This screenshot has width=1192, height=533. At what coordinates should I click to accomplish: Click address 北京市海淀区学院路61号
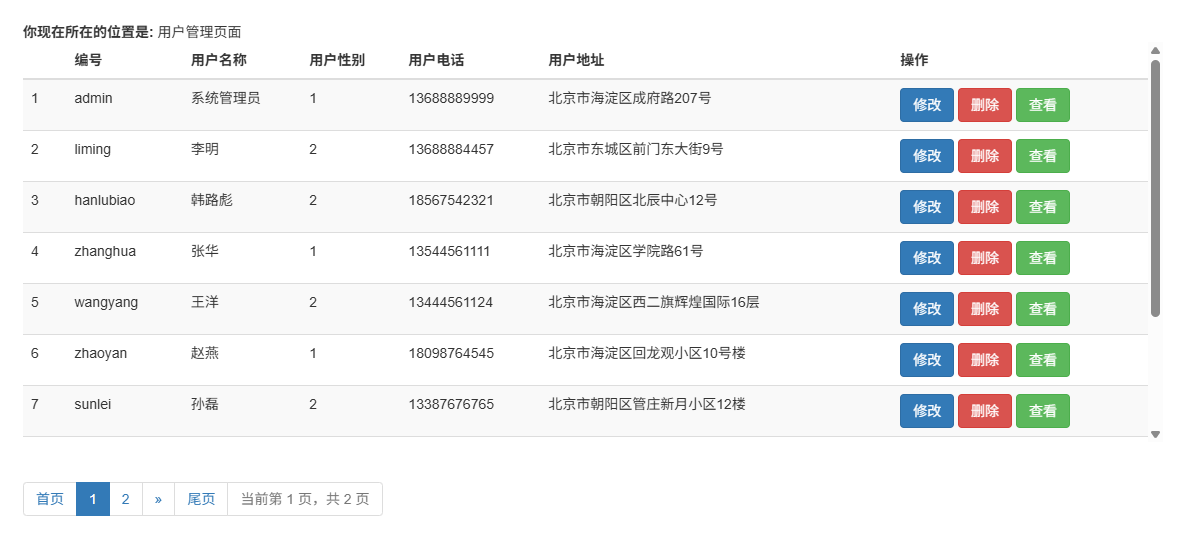coord(626,251)
